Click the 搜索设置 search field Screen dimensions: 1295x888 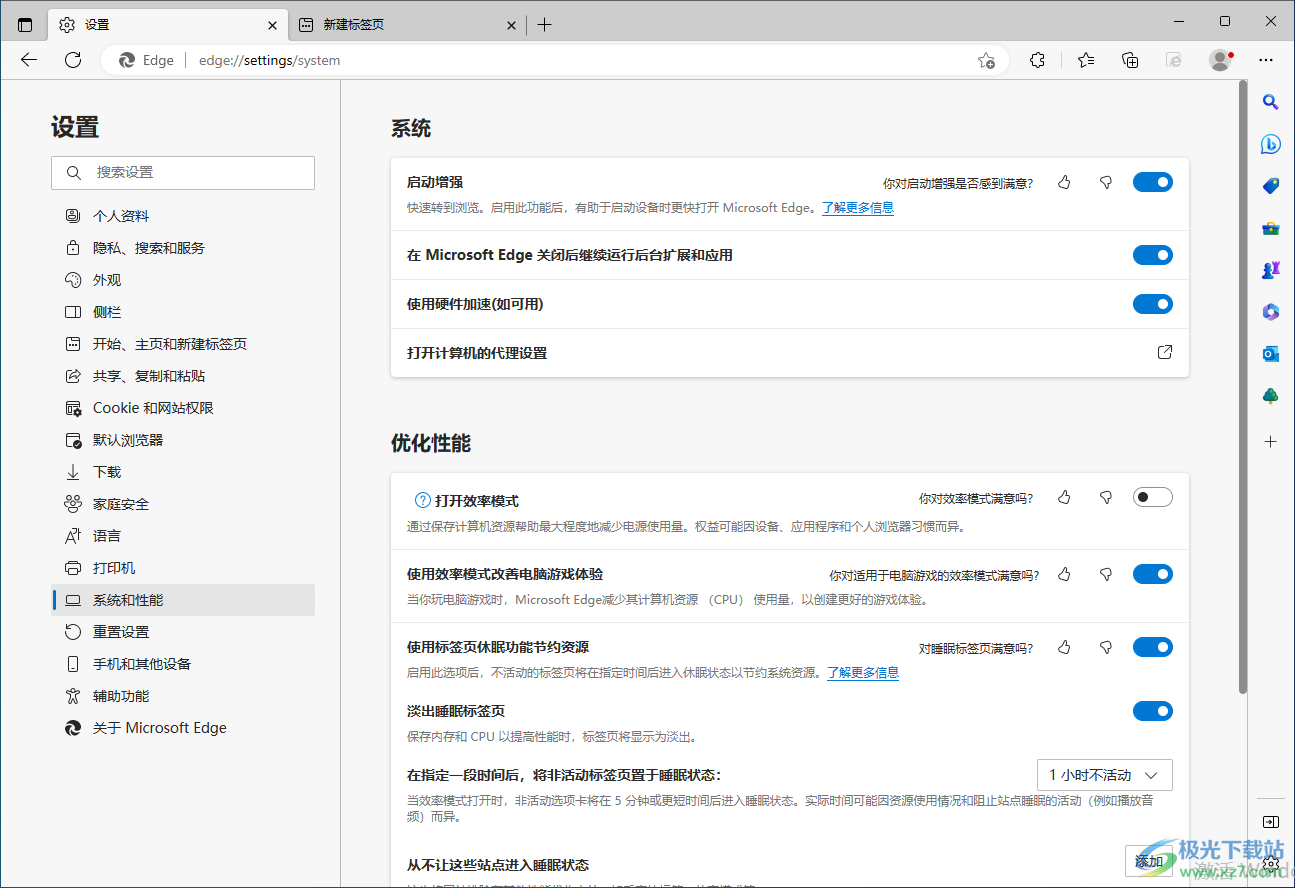pyautogui.click(x=183, y=173)
